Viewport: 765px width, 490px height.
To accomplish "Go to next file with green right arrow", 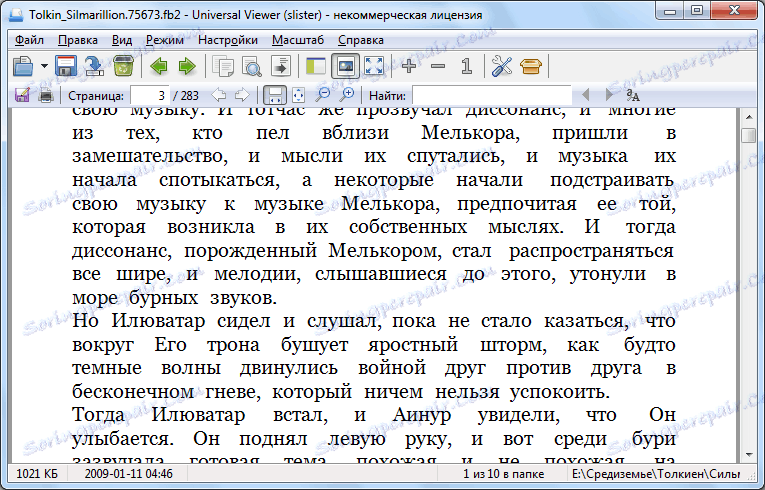I will click(x=187, y=66).
